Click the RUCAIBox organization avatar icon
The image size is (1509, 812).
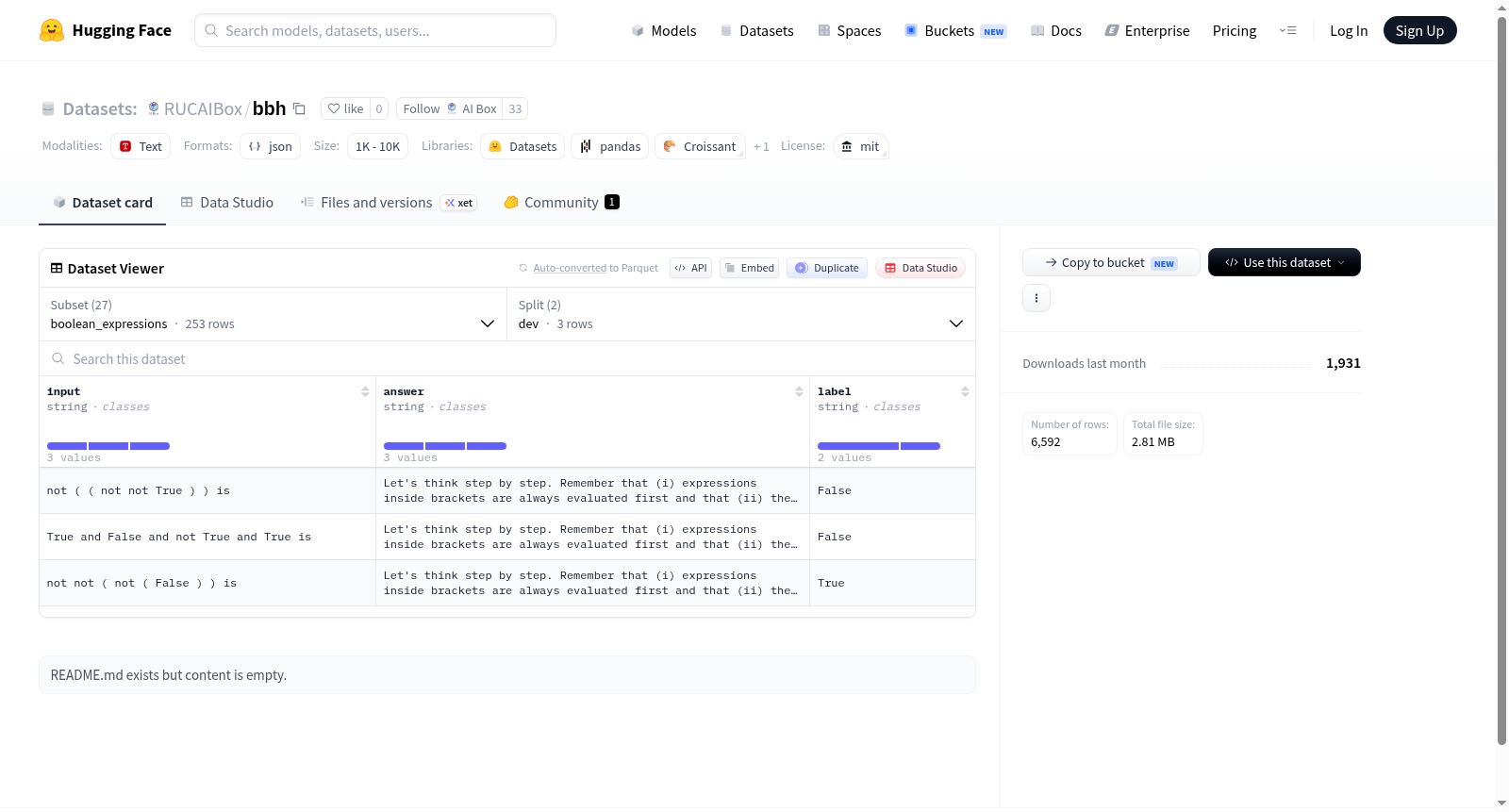(154, 108)
